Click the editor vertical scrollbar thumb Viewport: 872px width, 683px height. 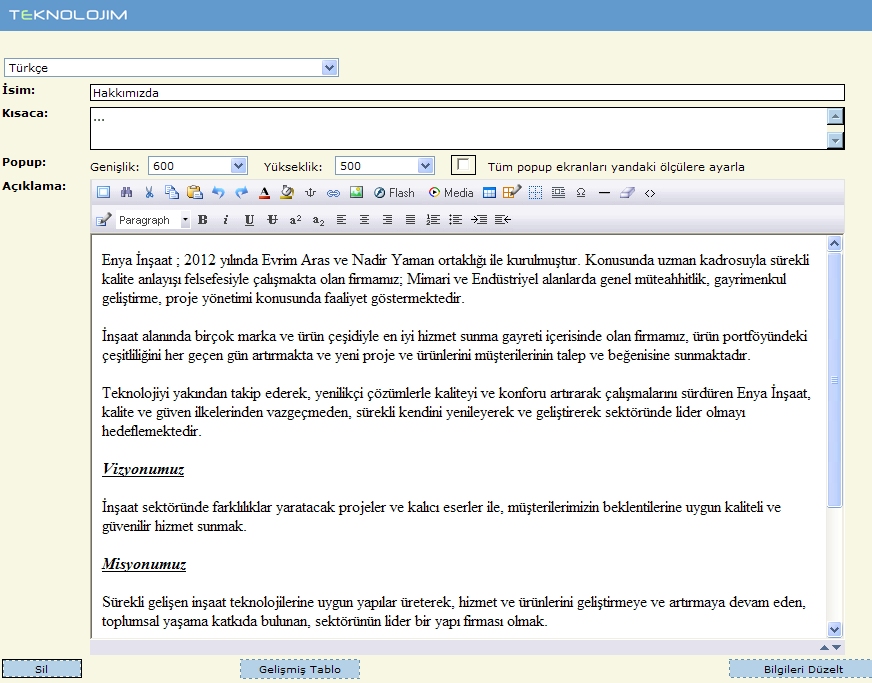click(x=834, y=380)
